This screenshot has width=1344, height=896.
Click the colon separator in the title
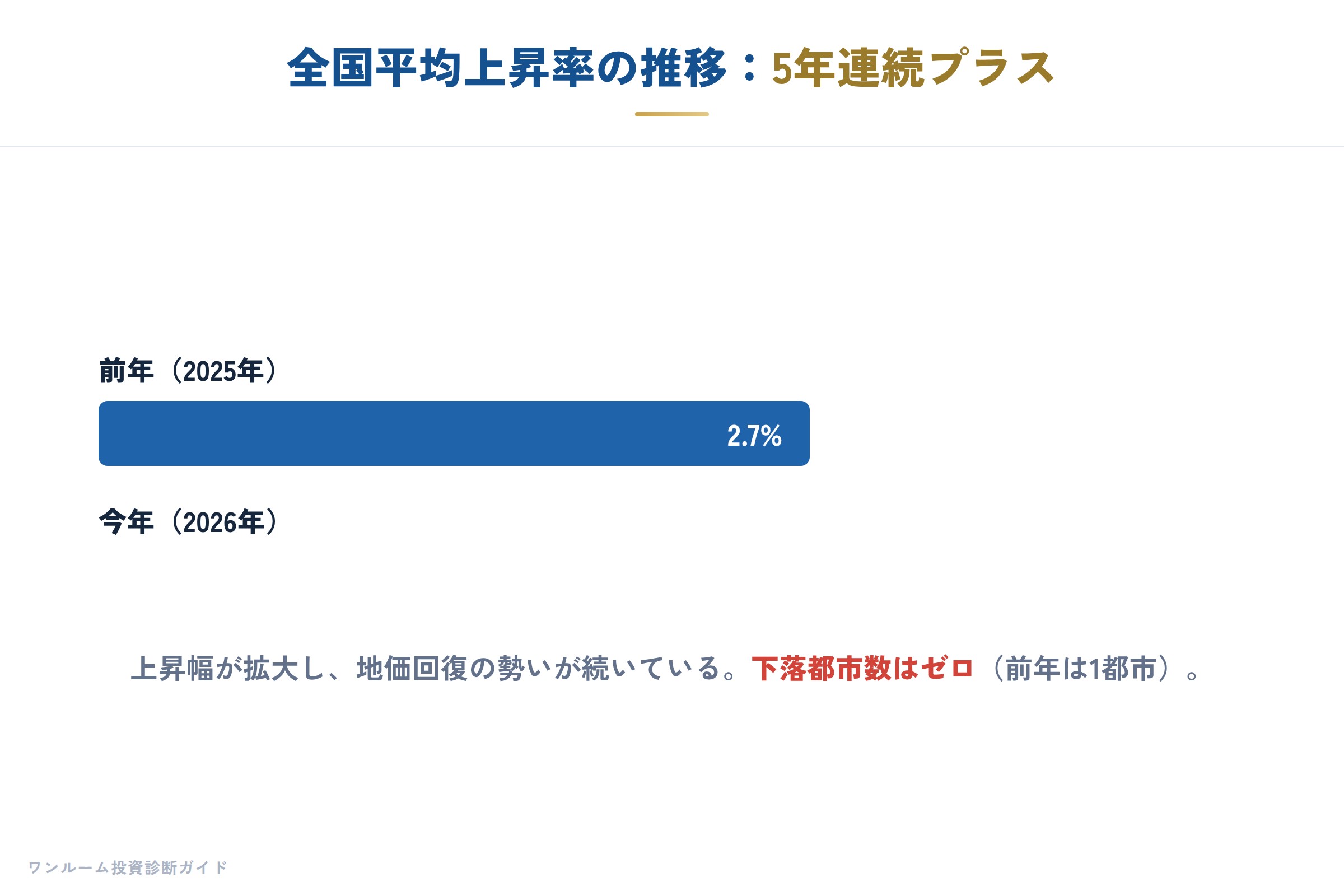(x=750, y=68)
